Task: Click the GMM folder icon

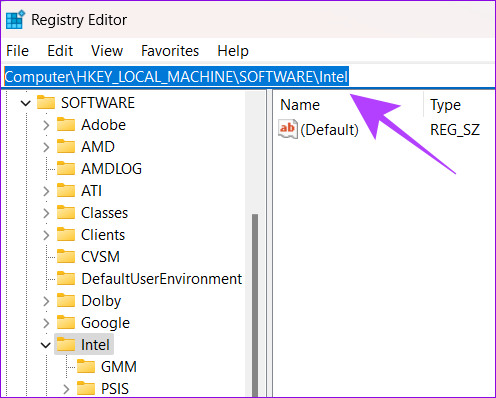Action: point(86,366)
